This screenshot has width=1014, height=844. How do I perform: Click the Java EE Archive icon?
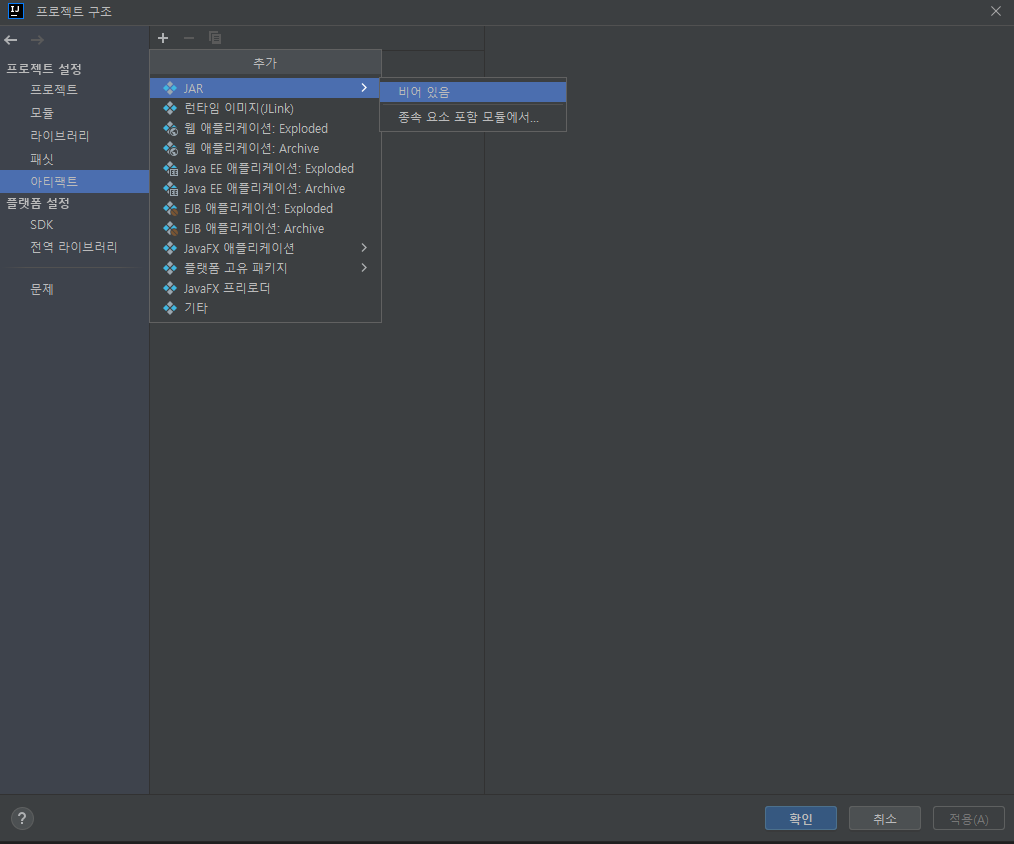pyautogui.click(x=170, y=188)
